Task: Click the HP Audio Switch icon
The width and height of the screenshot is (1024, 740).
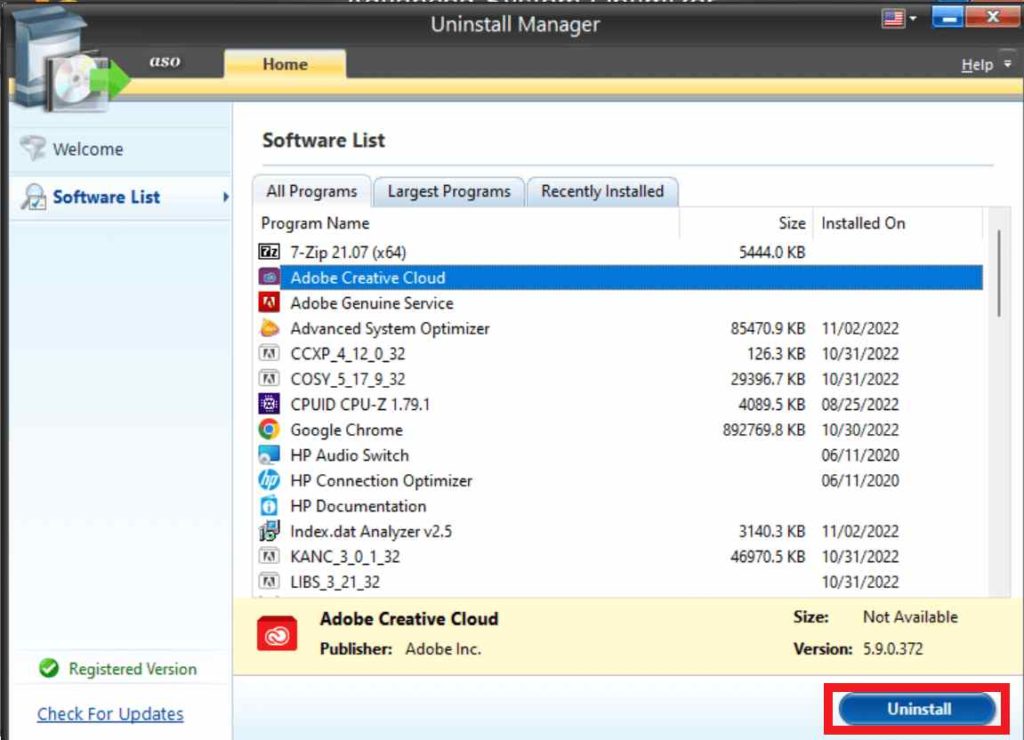Action: [269, 455]
